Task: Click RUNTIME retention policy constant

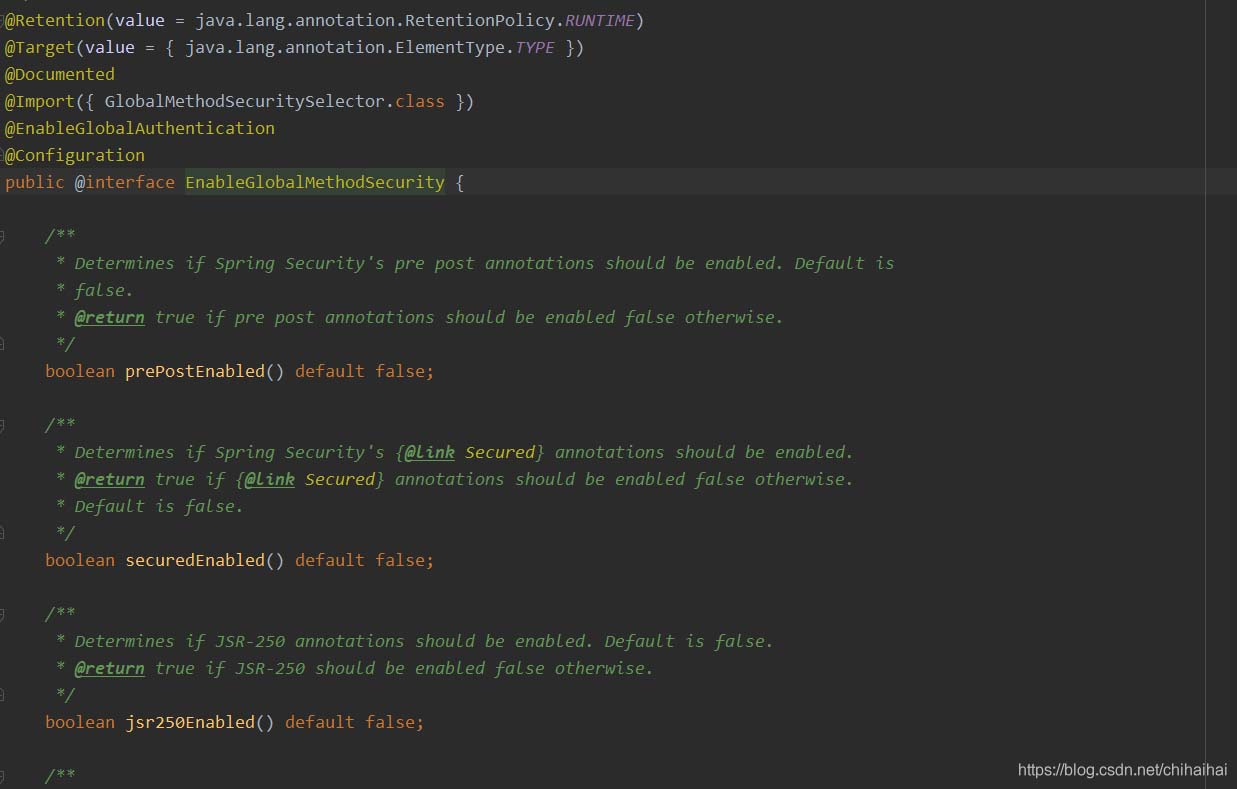Action: [599, 20]
